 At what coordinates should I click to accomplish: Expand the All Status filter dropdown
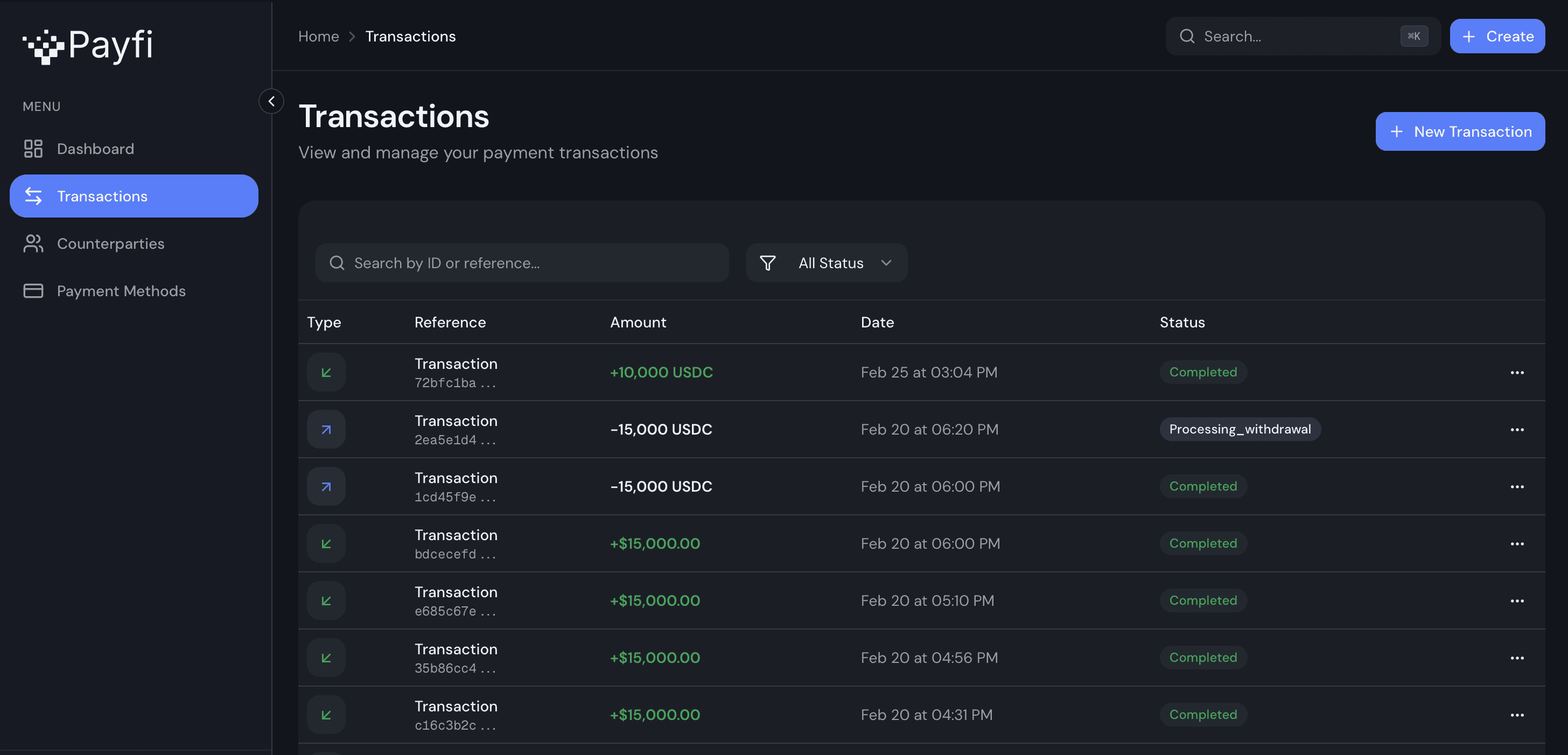point(843,263)
